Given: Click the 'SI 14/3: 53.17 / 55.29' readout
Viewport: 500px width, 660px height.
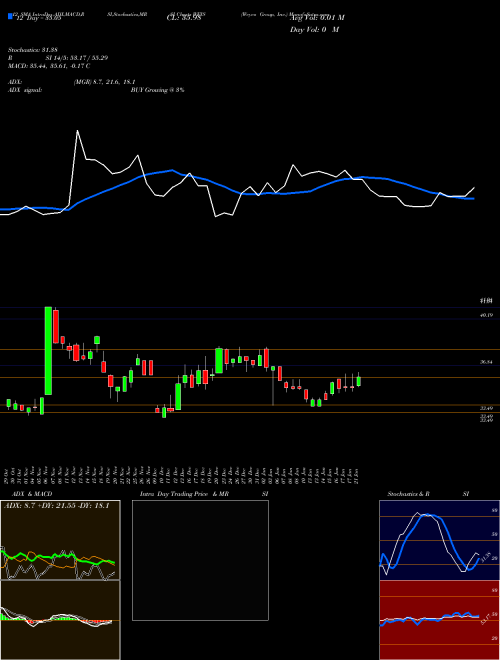Looking at the screenshot, I should pyautogui.click(x=77, y=58).
